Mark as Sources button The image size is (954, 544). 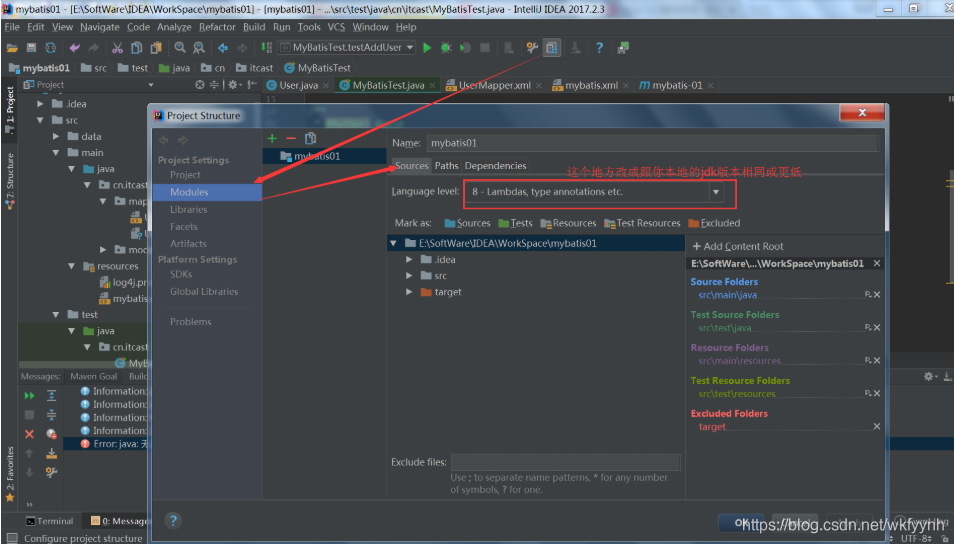[467, 223]
